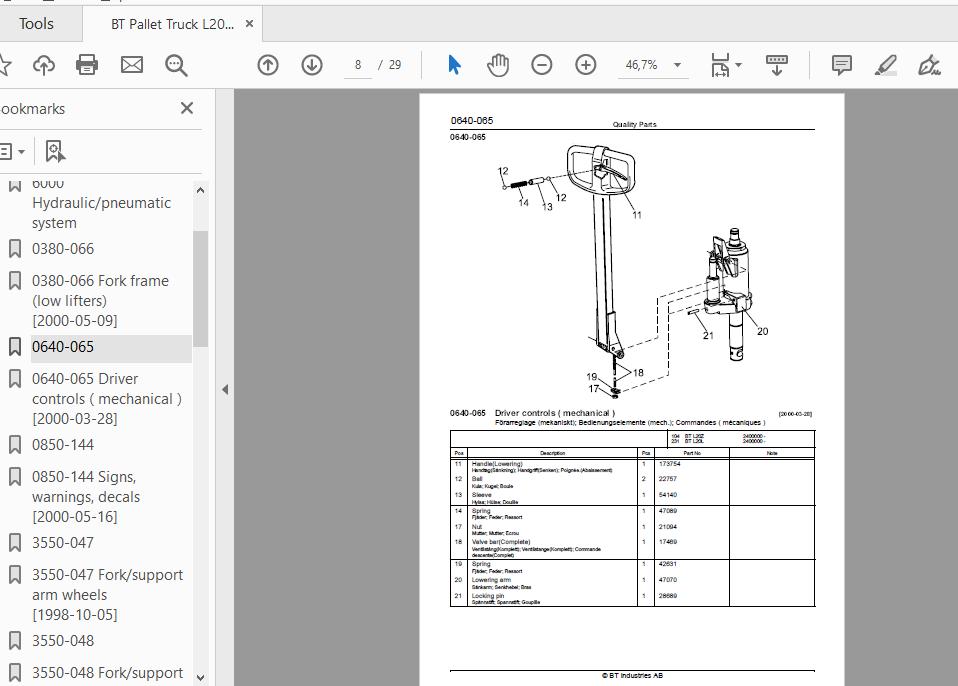The image size is (958, 686).
Task: Select the 0850-144 bookmark
Action: click(63, 445)
